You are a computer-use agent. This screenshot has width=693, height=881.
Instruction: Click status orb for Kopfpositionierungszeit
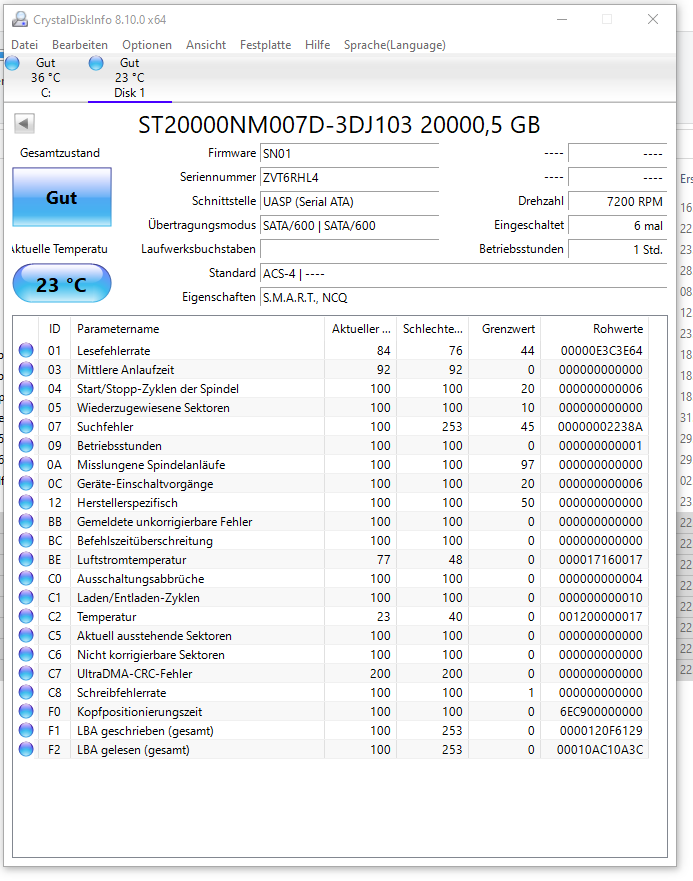[x=26, y=711]
